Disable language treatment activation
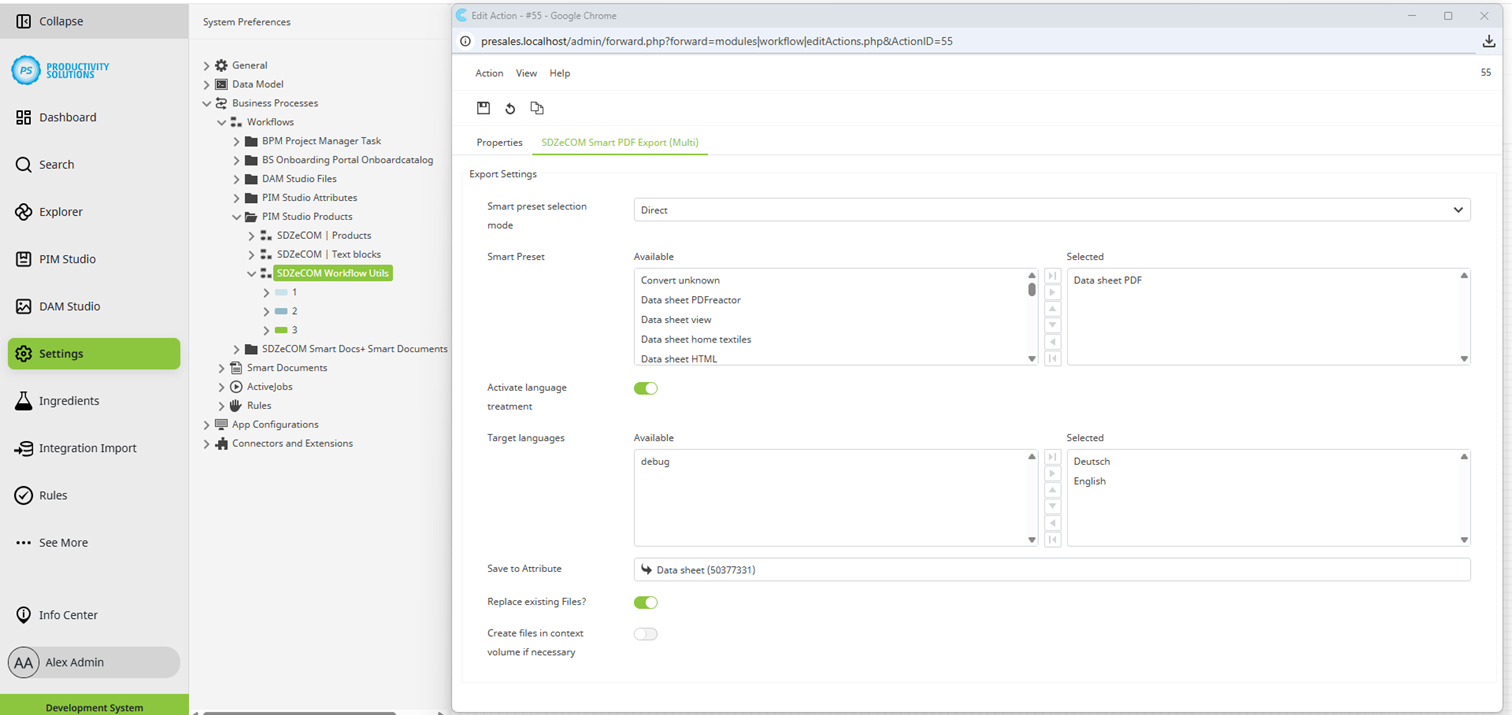The height and width of the screenshot is (715, 1512). point(646,388)
